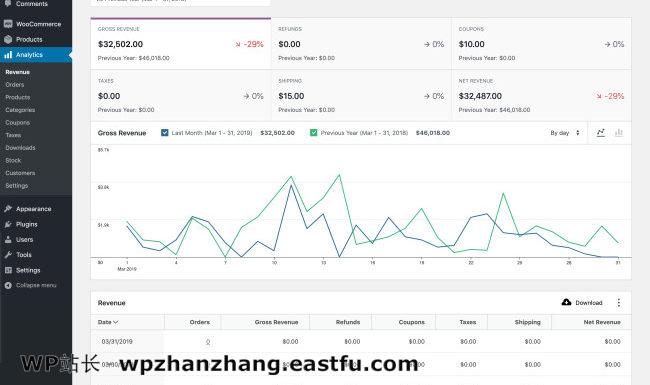This screenshot has height=385, width=650.
Task: Open Downloads analytics submenu item
Action: 20,148
